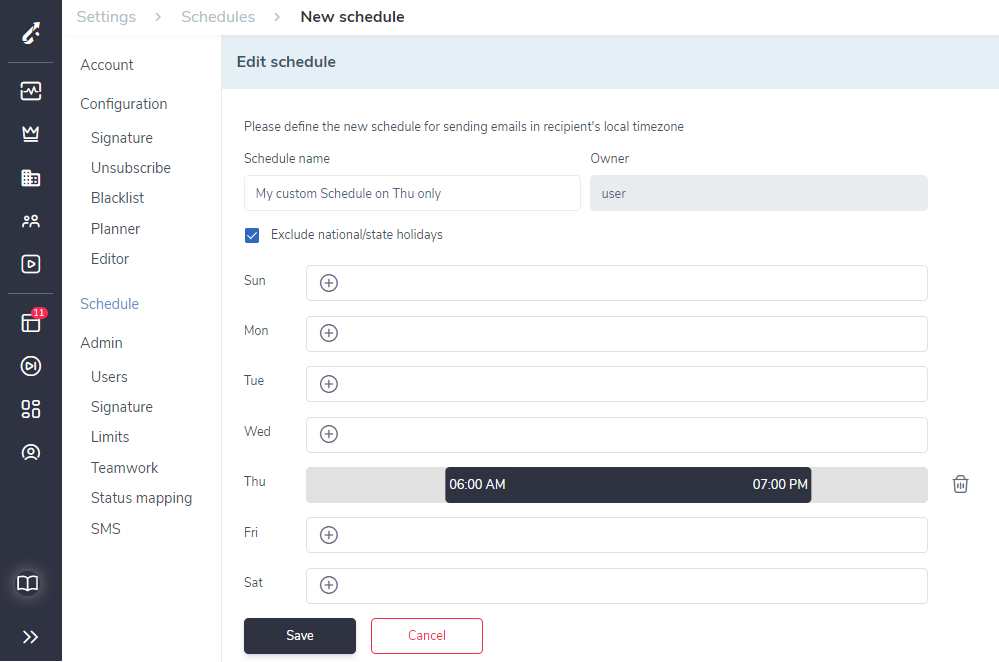The height and width of the screenshot is (662, 999).
Task: Select the Thursday 06:00 AM to 07:00 PM range bar
Action: tap(628, 485)
